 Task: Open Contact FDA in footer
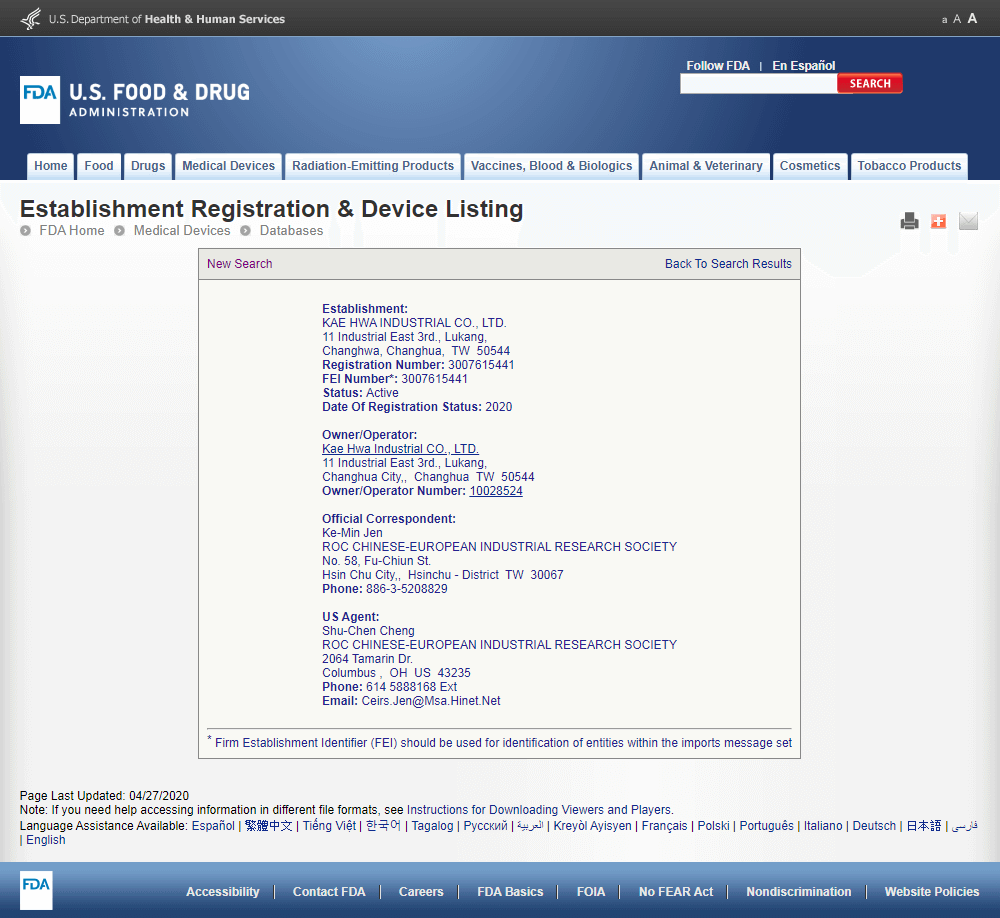coord(329,892)
